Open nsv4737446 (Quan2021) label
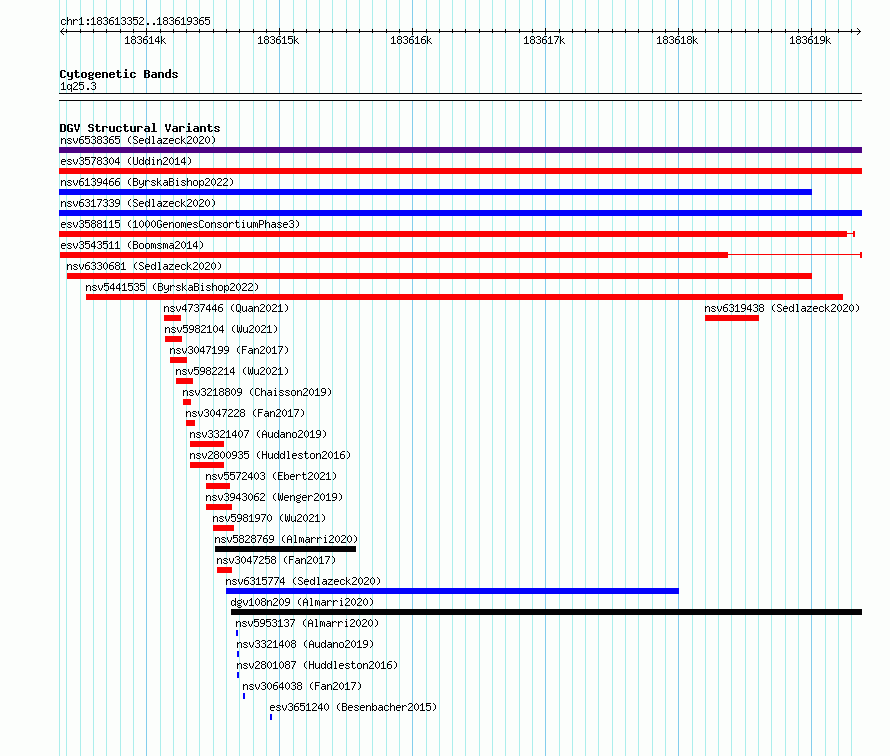This screenshot has height=756, width=890. click(226, 308)
